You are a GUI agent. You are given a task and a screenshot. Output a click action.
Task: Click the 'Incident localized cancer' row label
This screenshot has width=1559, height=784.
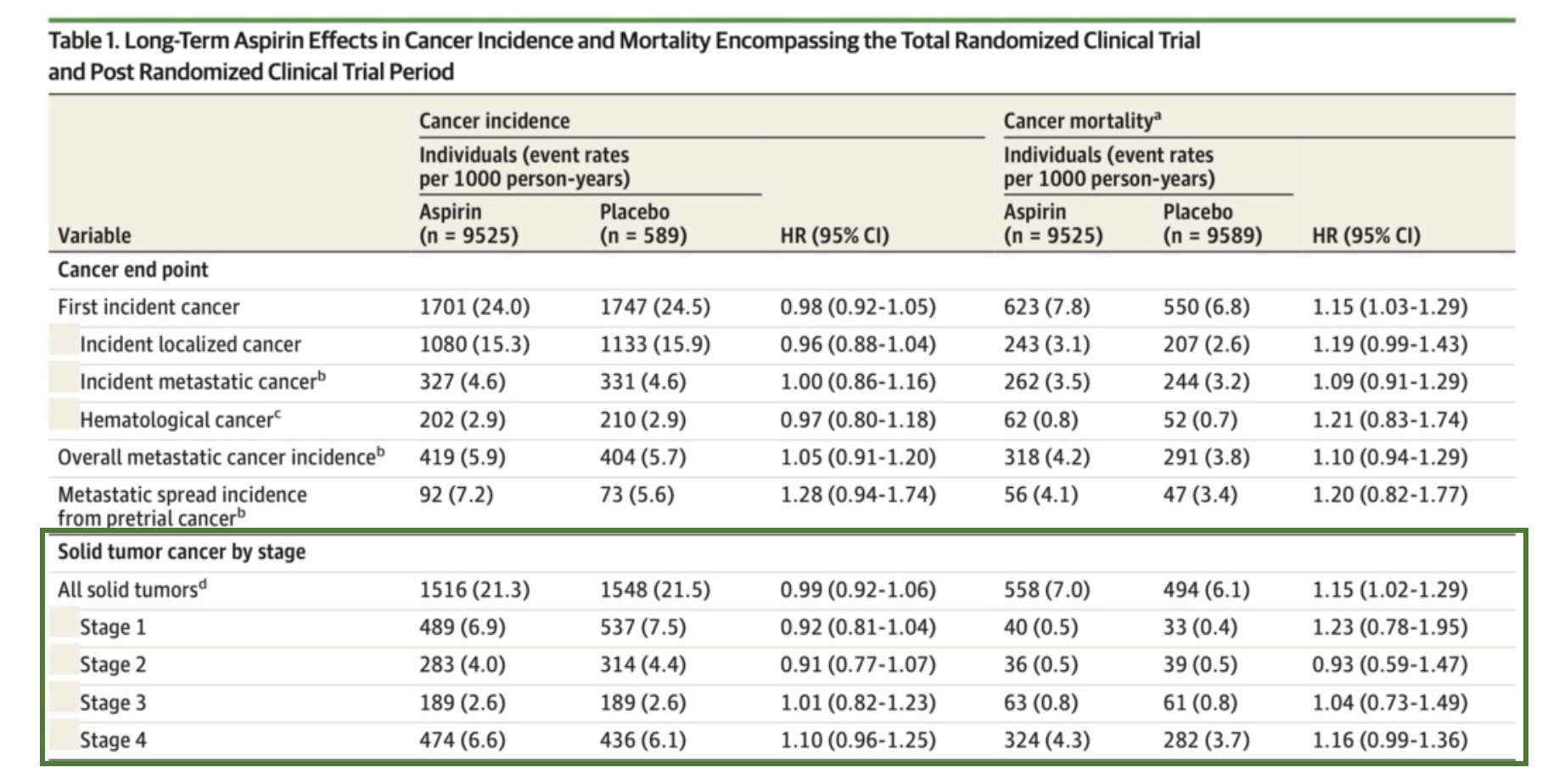coord(190,344)
